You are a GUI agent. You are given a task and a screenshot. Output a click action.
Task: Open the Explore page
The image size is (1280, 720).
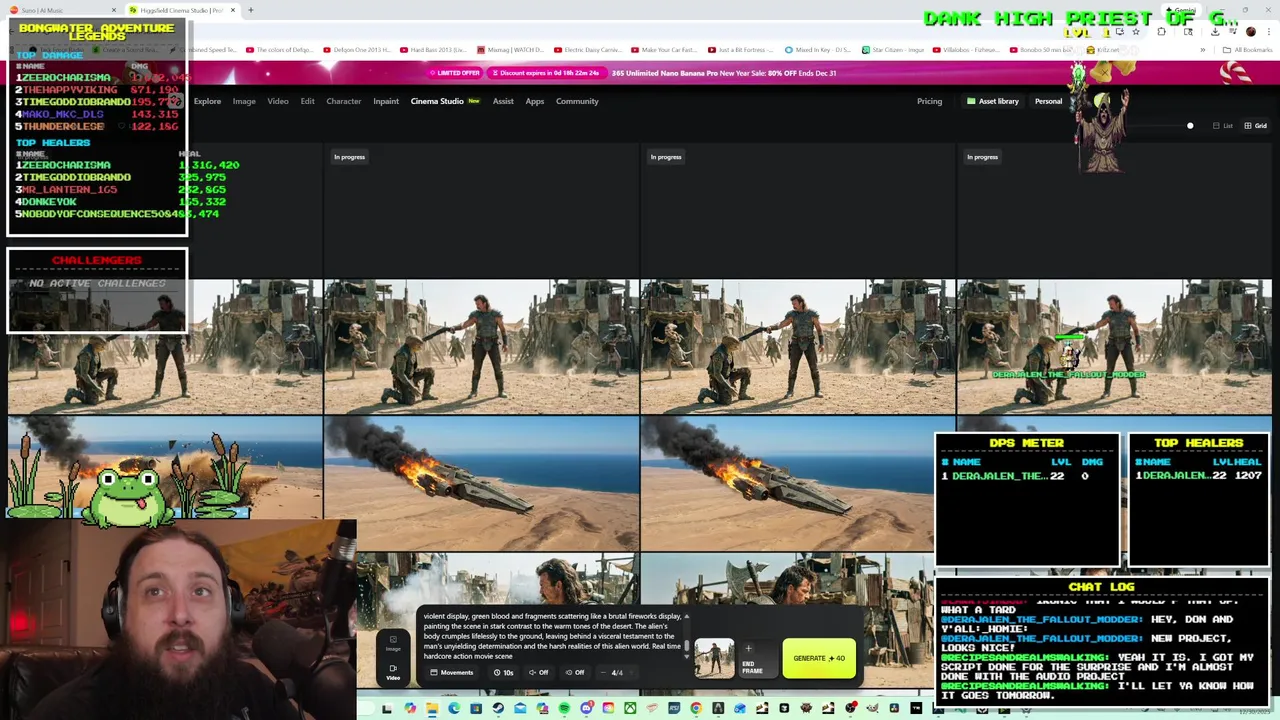pyautogui.click(x=207, y=101)
